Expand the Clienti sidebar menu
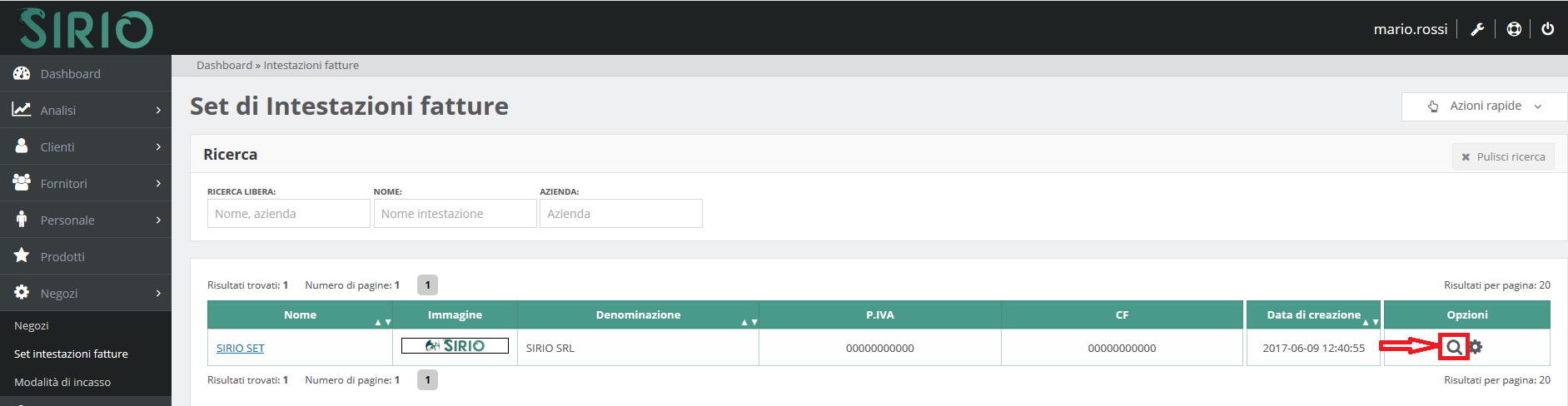This screenshot has width=1568, height=406. point(85,147)
